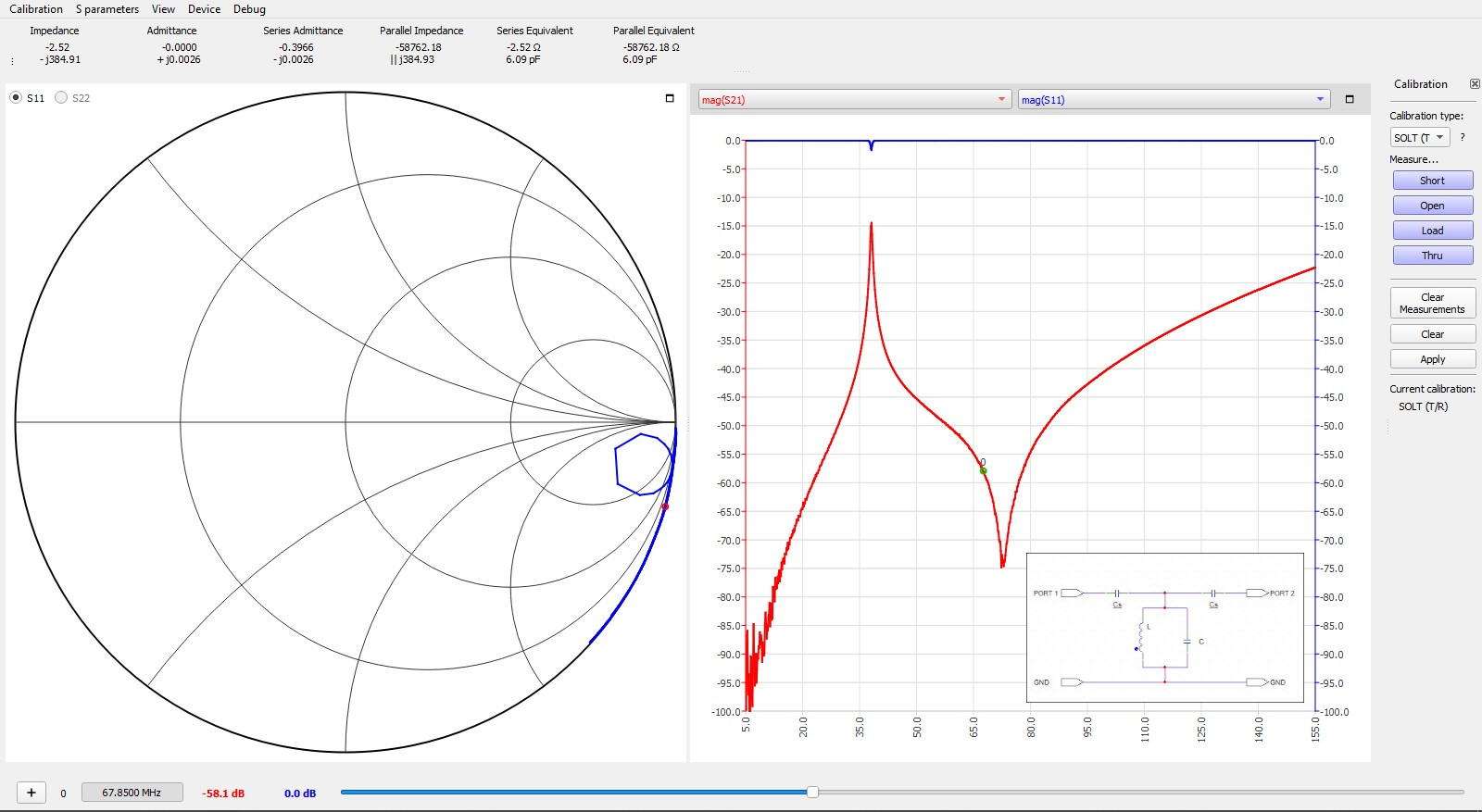The height and width of the screenshot is (812, 1482).
Task: Click the Parallel Equivalent -58762.18 Ω value
Action: [651, 47]
